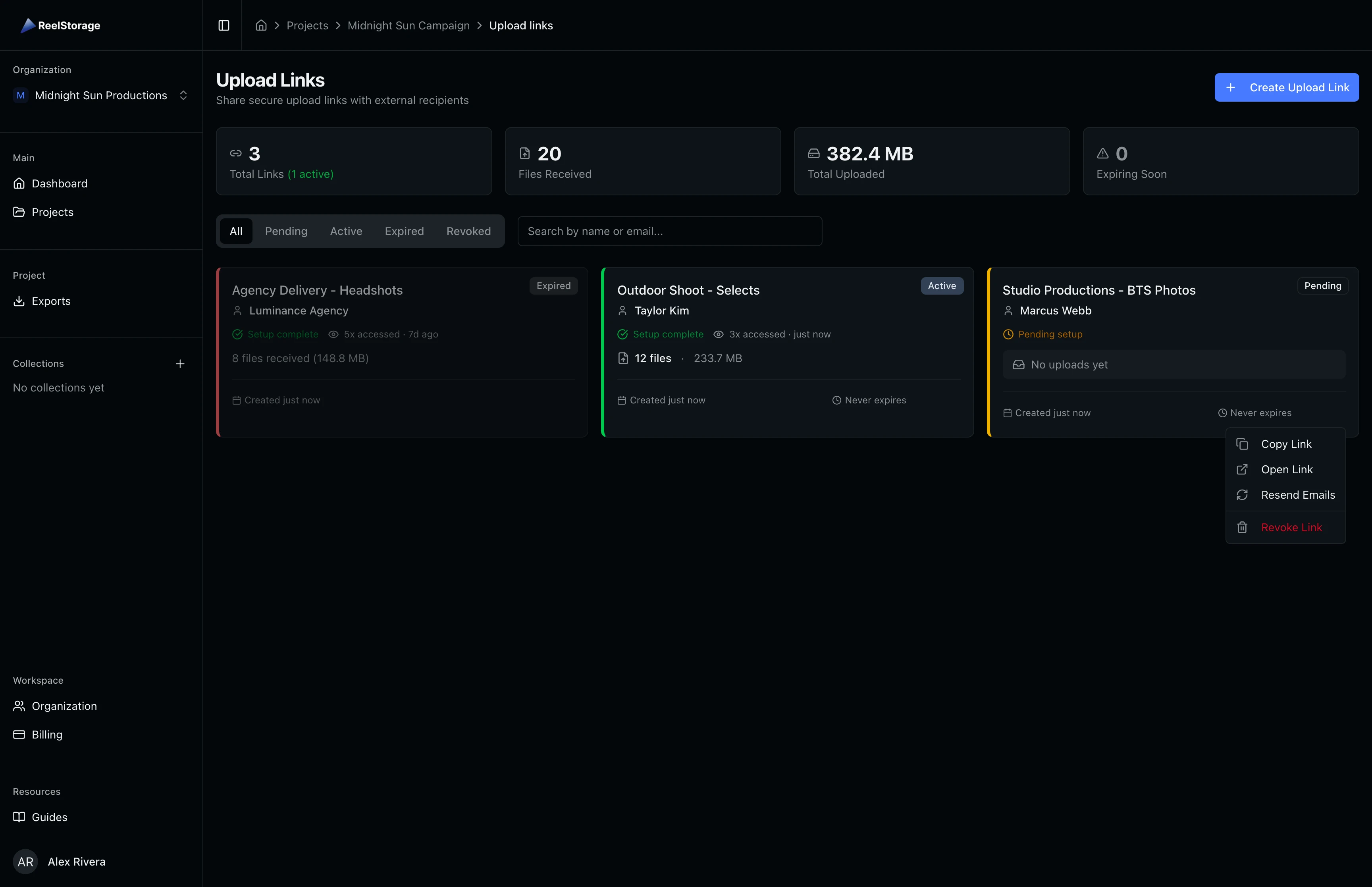Click the Copy Link icon in menu
Viewport: 1372px width, 887px height.
1242,444
